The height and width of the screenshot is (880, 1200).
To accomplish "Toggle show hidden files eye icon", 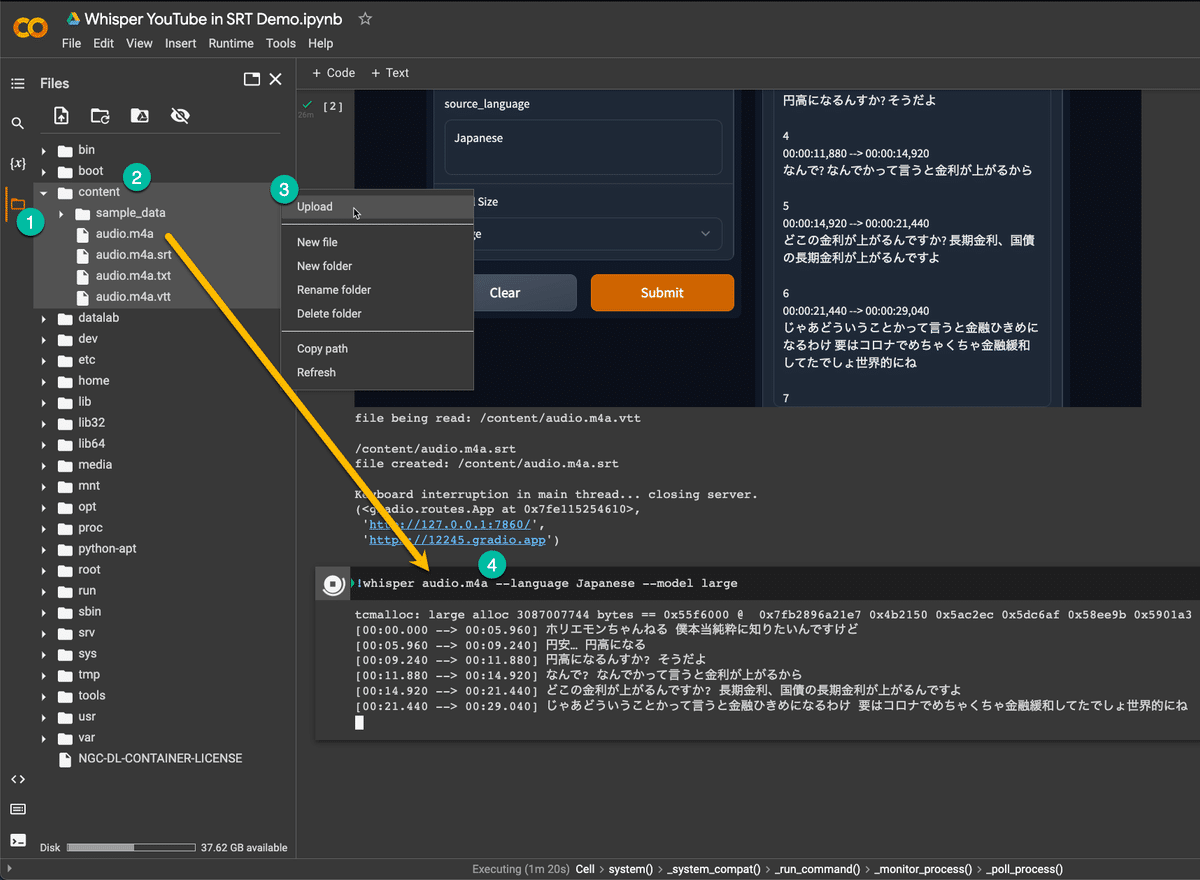I will [x=180, y=116].
